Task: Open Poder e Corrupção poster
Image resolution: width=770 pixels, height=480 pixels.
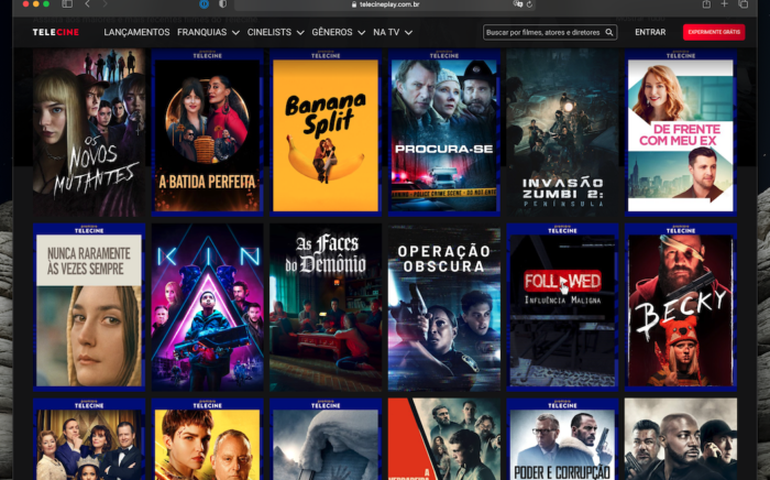Action: tap(562, 439)
